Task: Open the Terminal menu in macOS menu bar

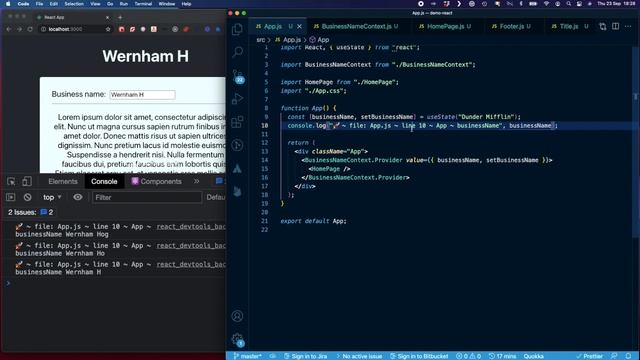Action: (x=143, y=4)
